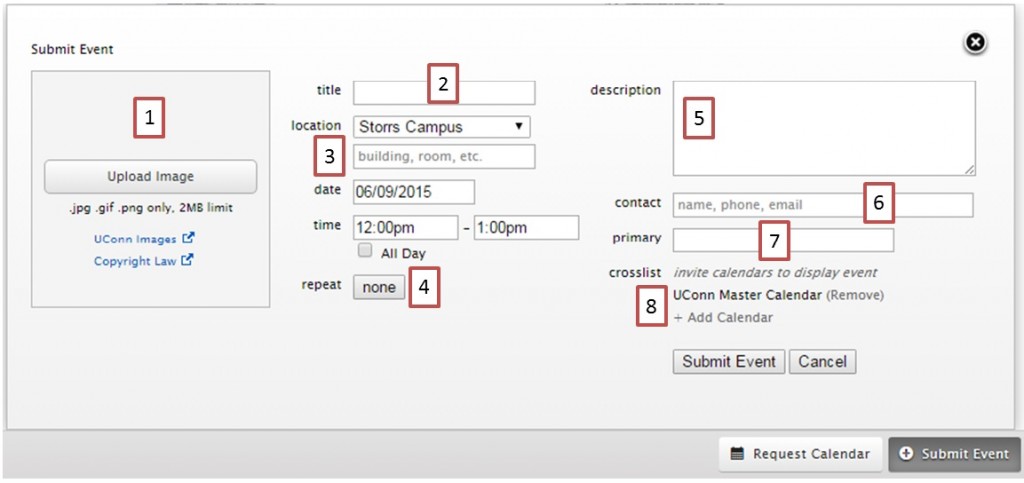The width and height of the screenshot is (1024, 483).
Task: Click the calendar icon on Request Calendar
Action: (x=737, y=454)
